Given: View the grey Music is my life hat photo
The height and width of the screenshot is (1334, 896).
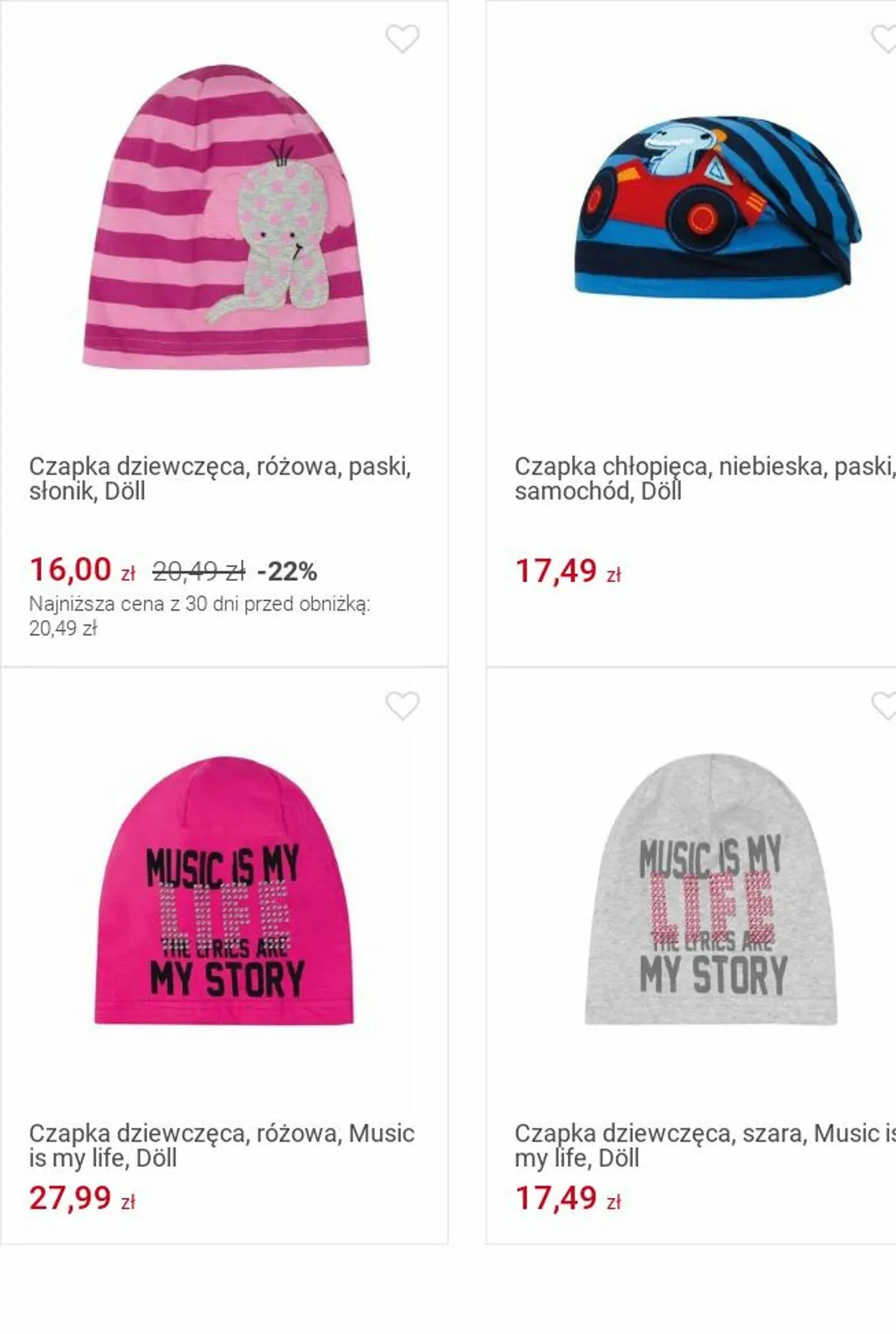Looking at the screenshot, I should (710, 889).
